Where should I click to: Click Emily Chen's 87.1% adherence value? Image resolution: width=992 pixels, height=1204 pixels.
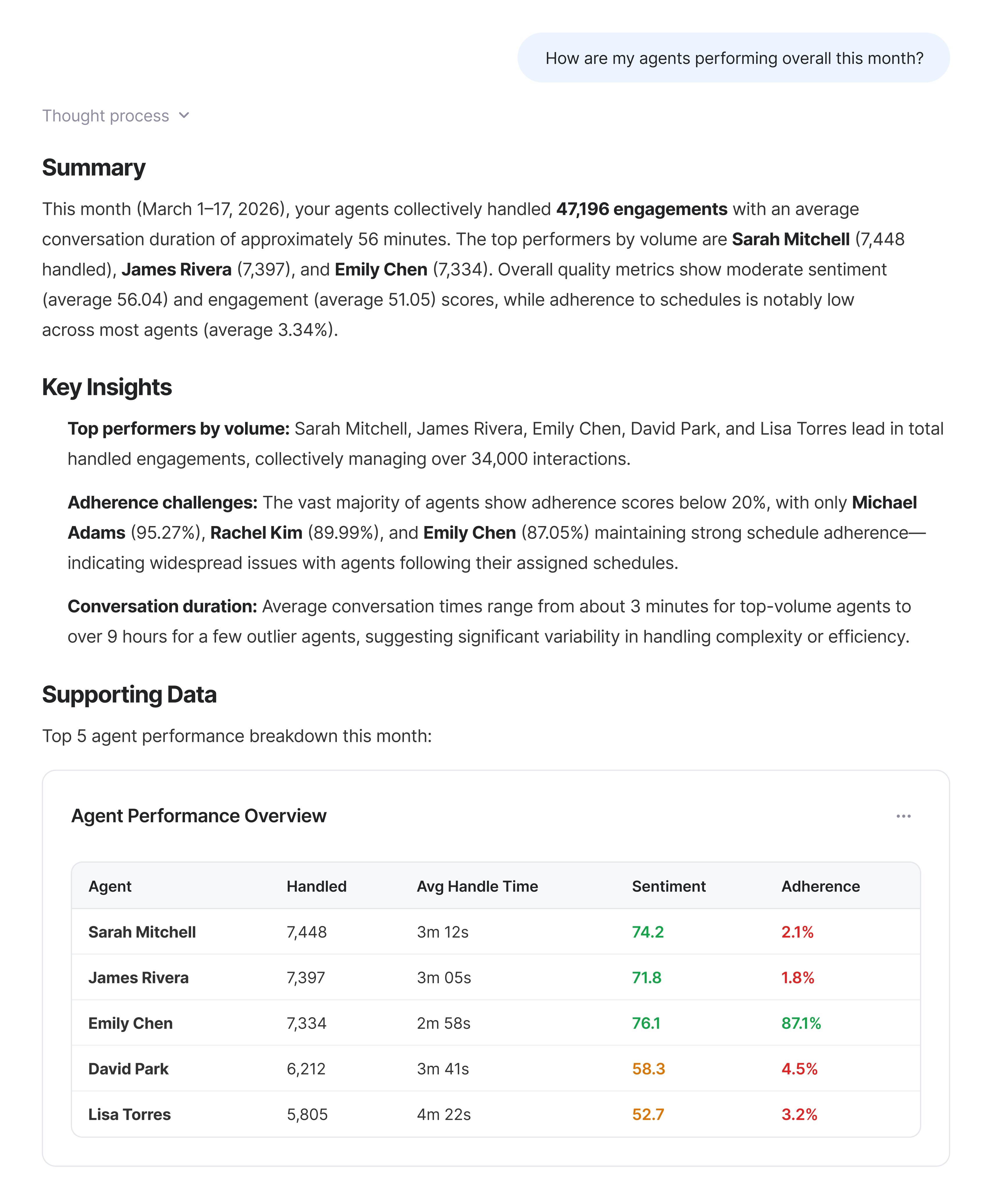801,1023
